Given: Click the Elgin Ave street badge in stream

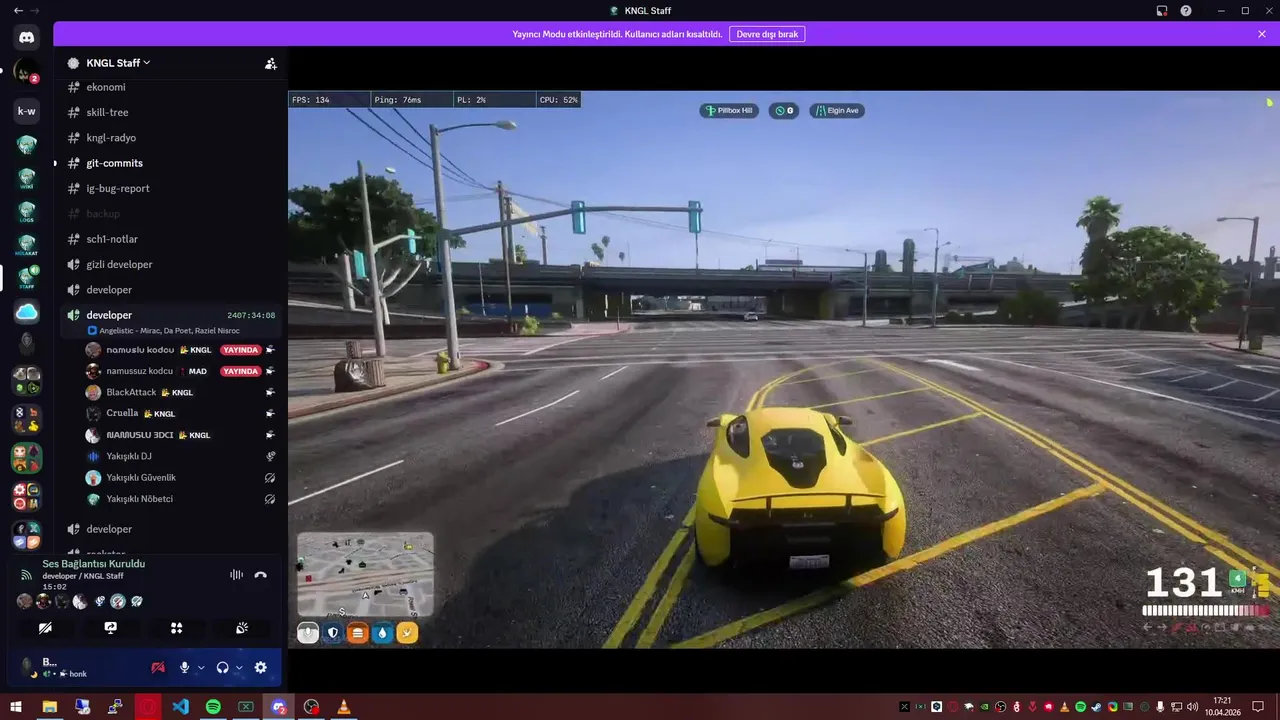Looking at the screenshot, I should point(837,111).
